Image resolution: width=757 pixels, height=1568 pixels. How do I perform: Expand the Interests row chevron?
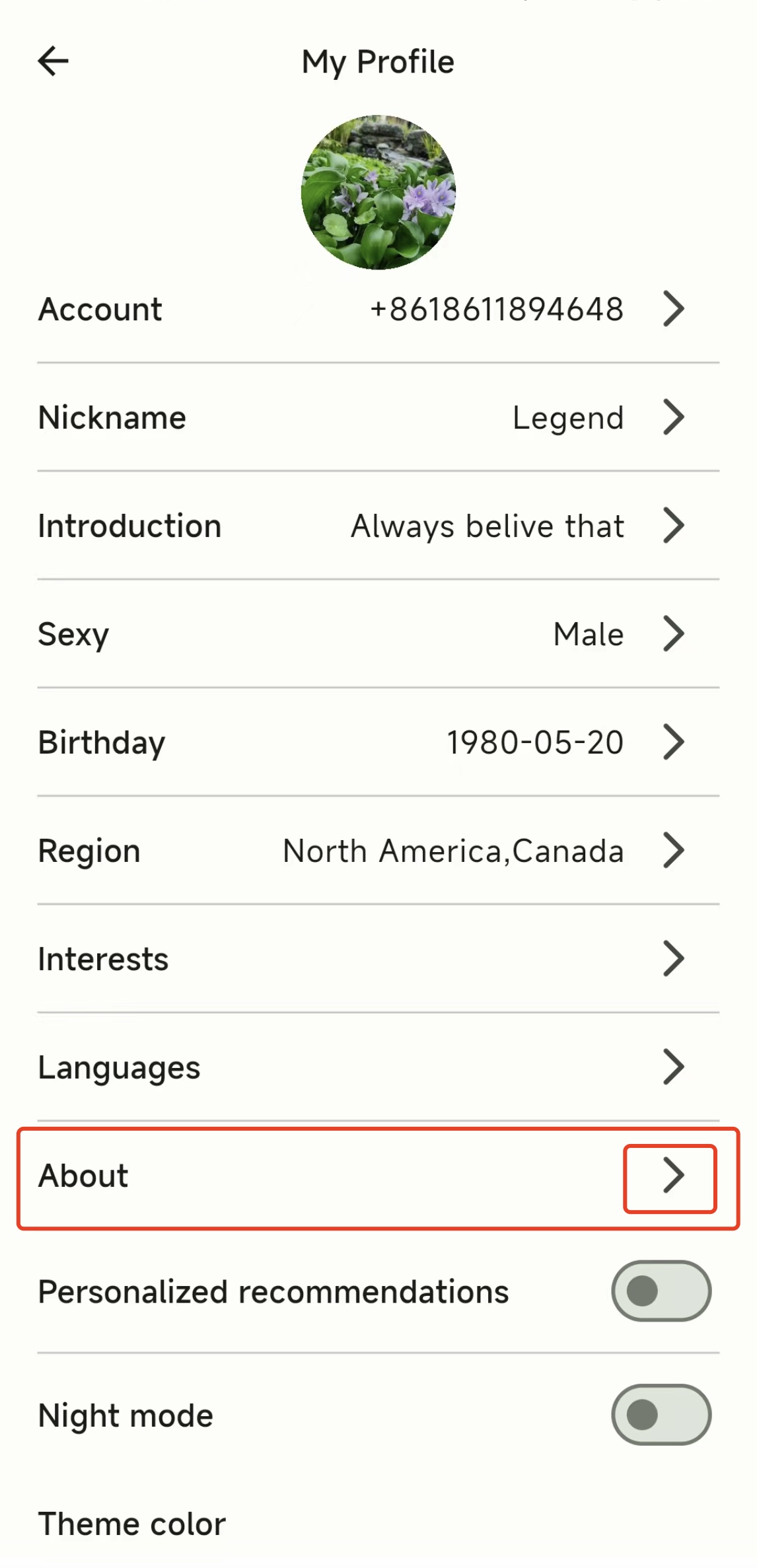click(x=673, y=959)
